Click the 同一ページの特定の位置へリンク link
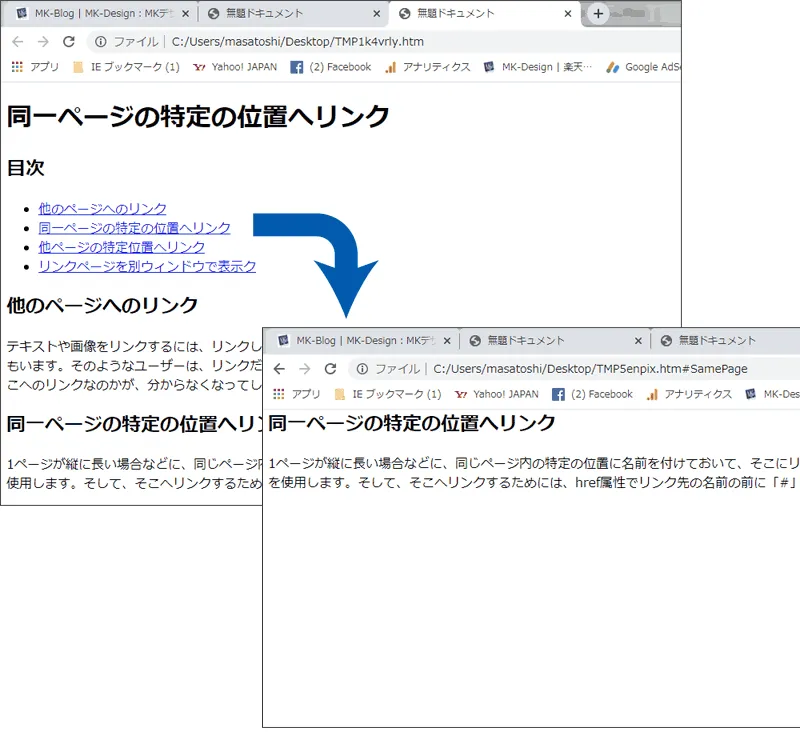Screen dimensions: 800x735 tap(134, 228)
